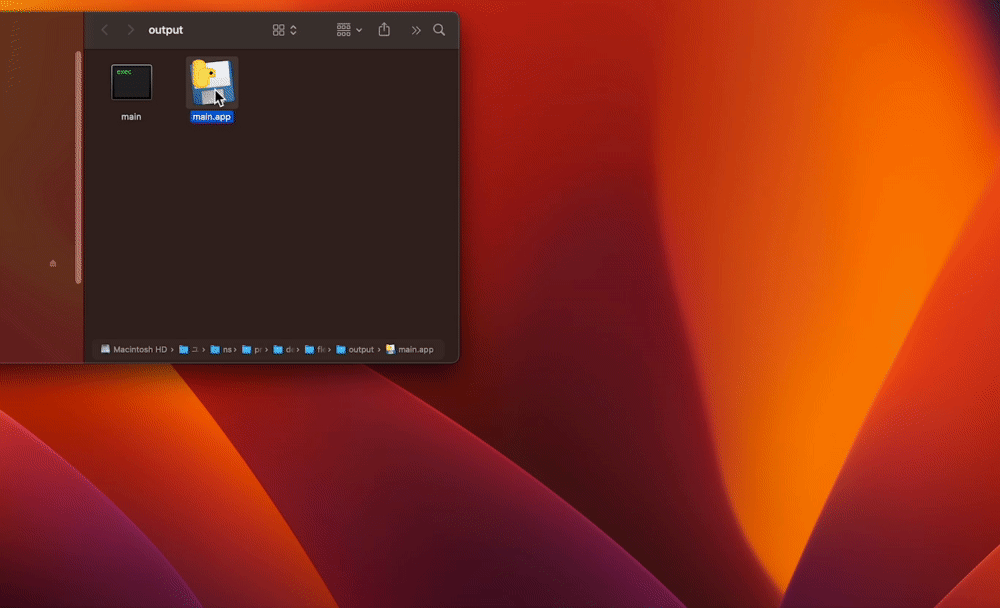Click the icon view button in the toolbar
This screenshot has height=608, width=1000.
click(x=280, y=30)
